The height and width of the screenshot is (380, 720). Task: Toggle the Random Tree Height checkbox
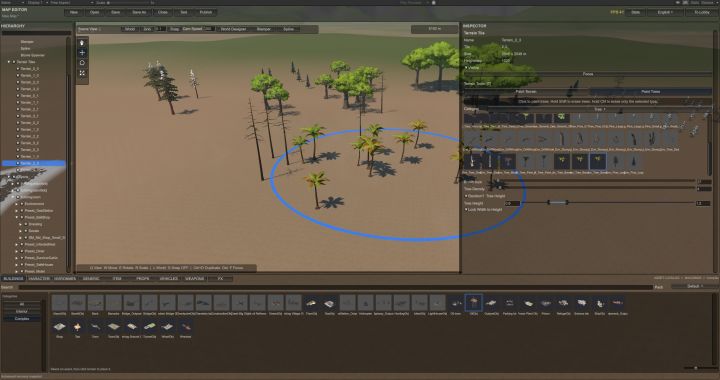[466, 196]
